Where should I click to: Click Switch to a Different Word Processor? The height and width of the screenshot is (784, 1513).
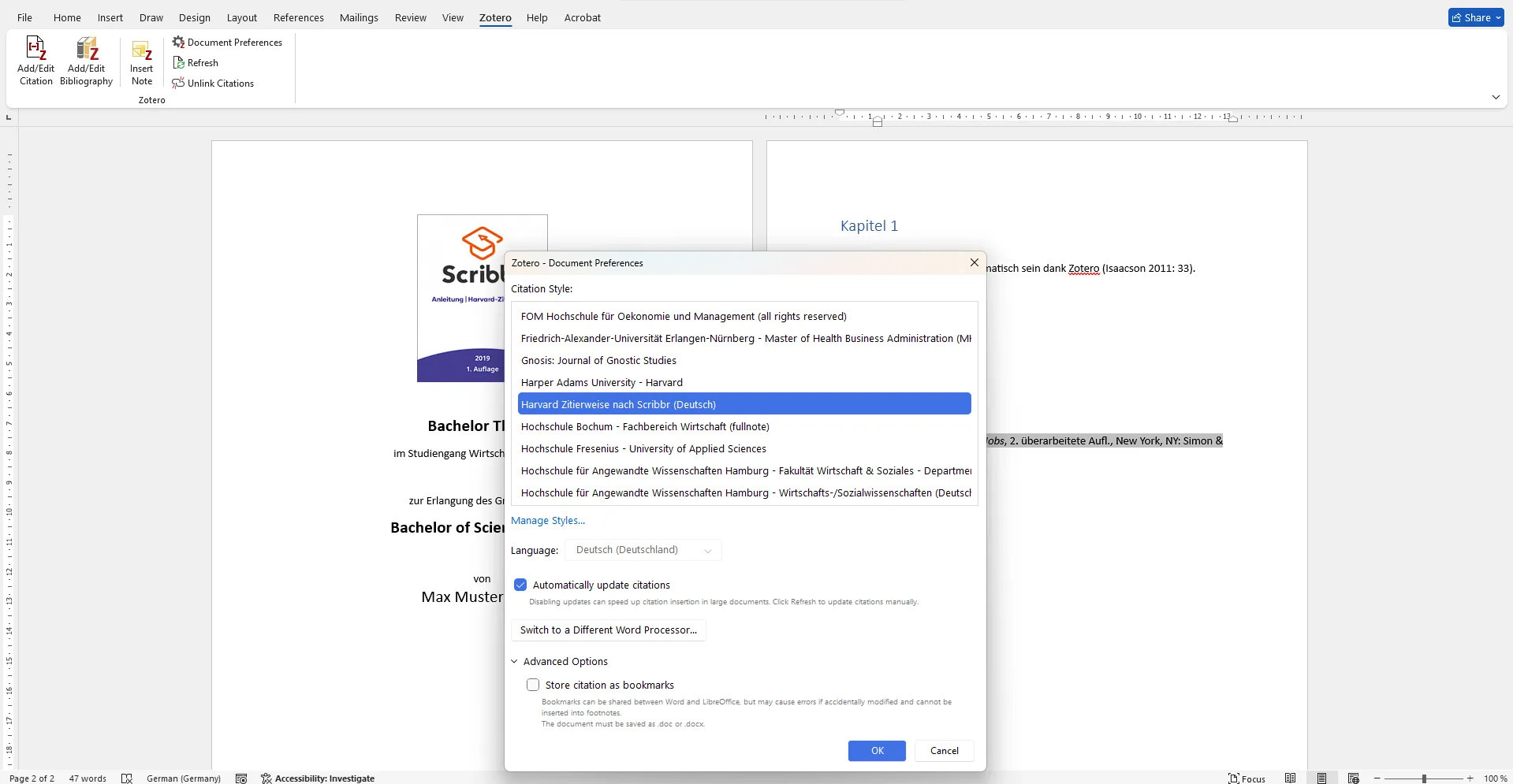[x=609, y=630]
